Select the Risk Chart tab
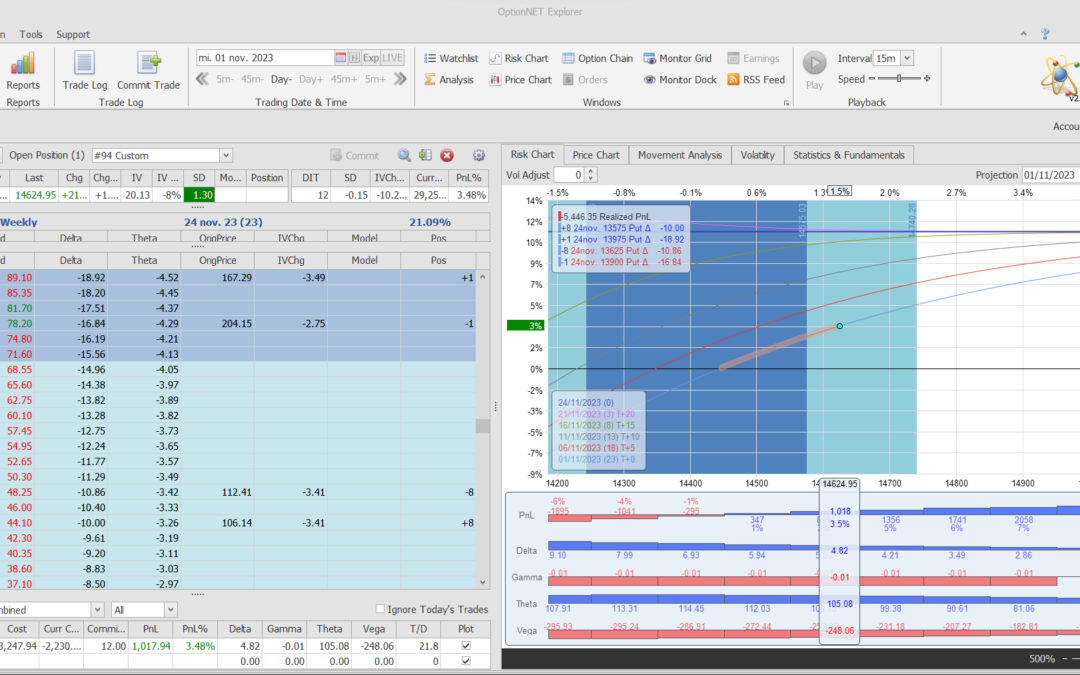The image size is (1080, 675). point(532,154)
